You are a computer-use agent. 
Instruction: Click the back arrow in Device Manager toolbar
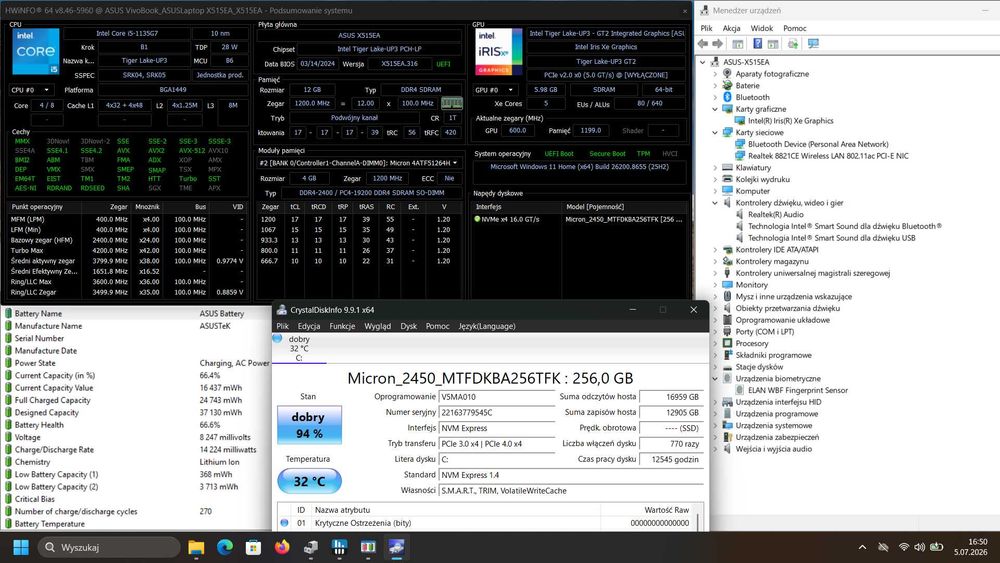click(703, 44)
